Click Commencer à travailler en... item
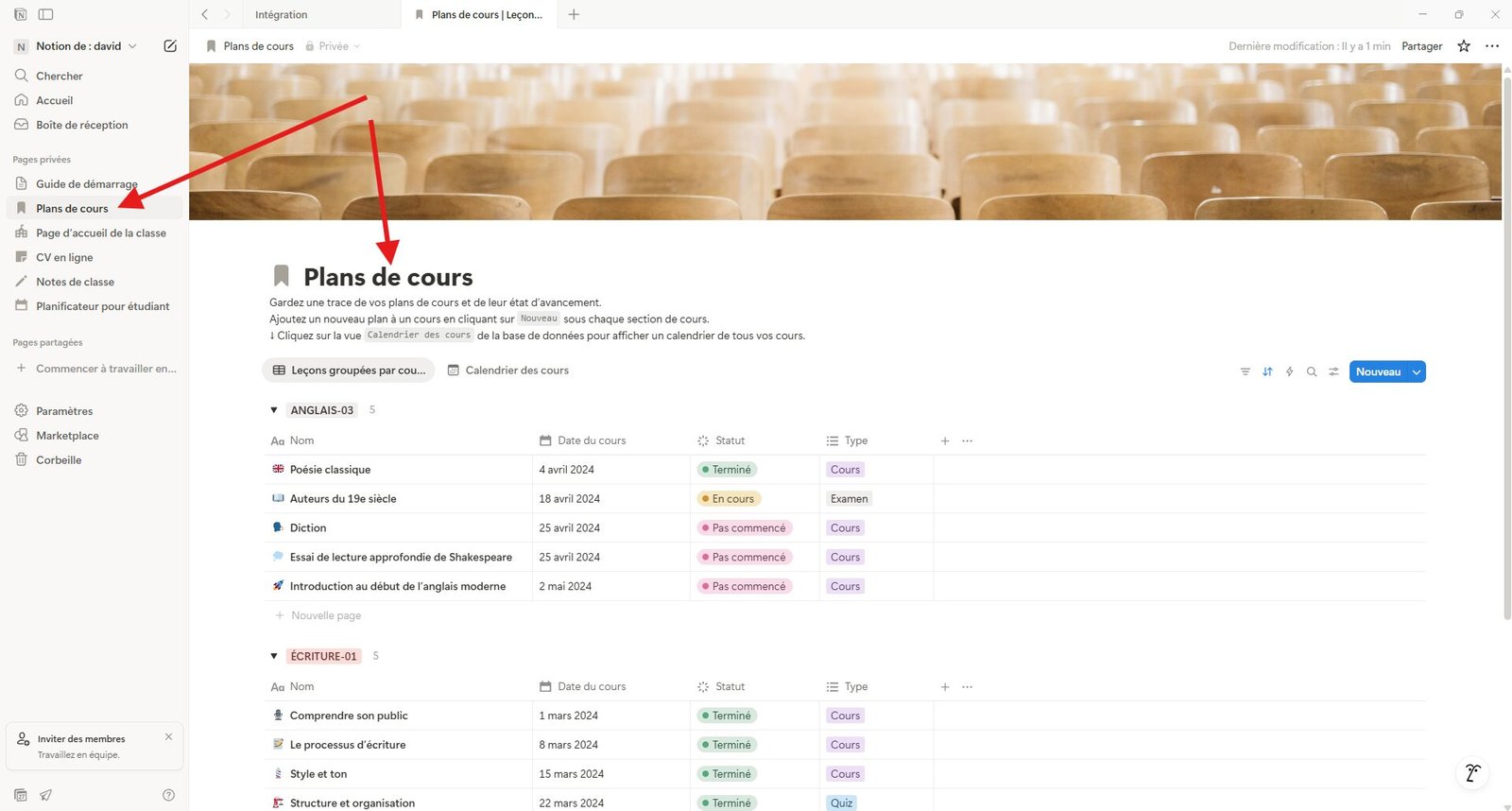Viewport: 1512px width, 811px height. [94, 369]
